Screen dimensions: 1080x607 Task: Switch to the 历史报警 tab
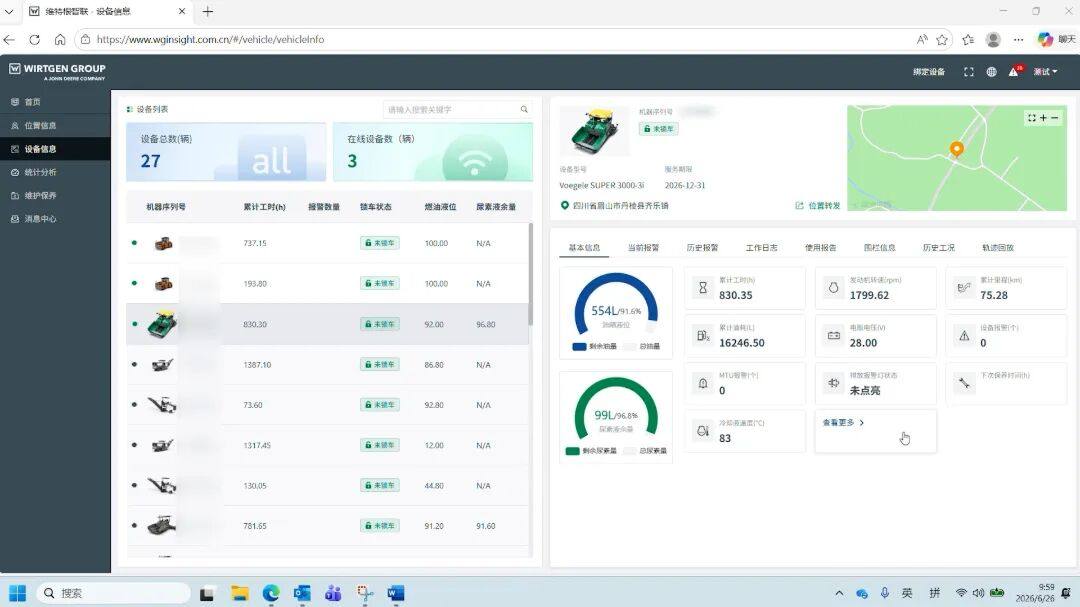[702, 247]
